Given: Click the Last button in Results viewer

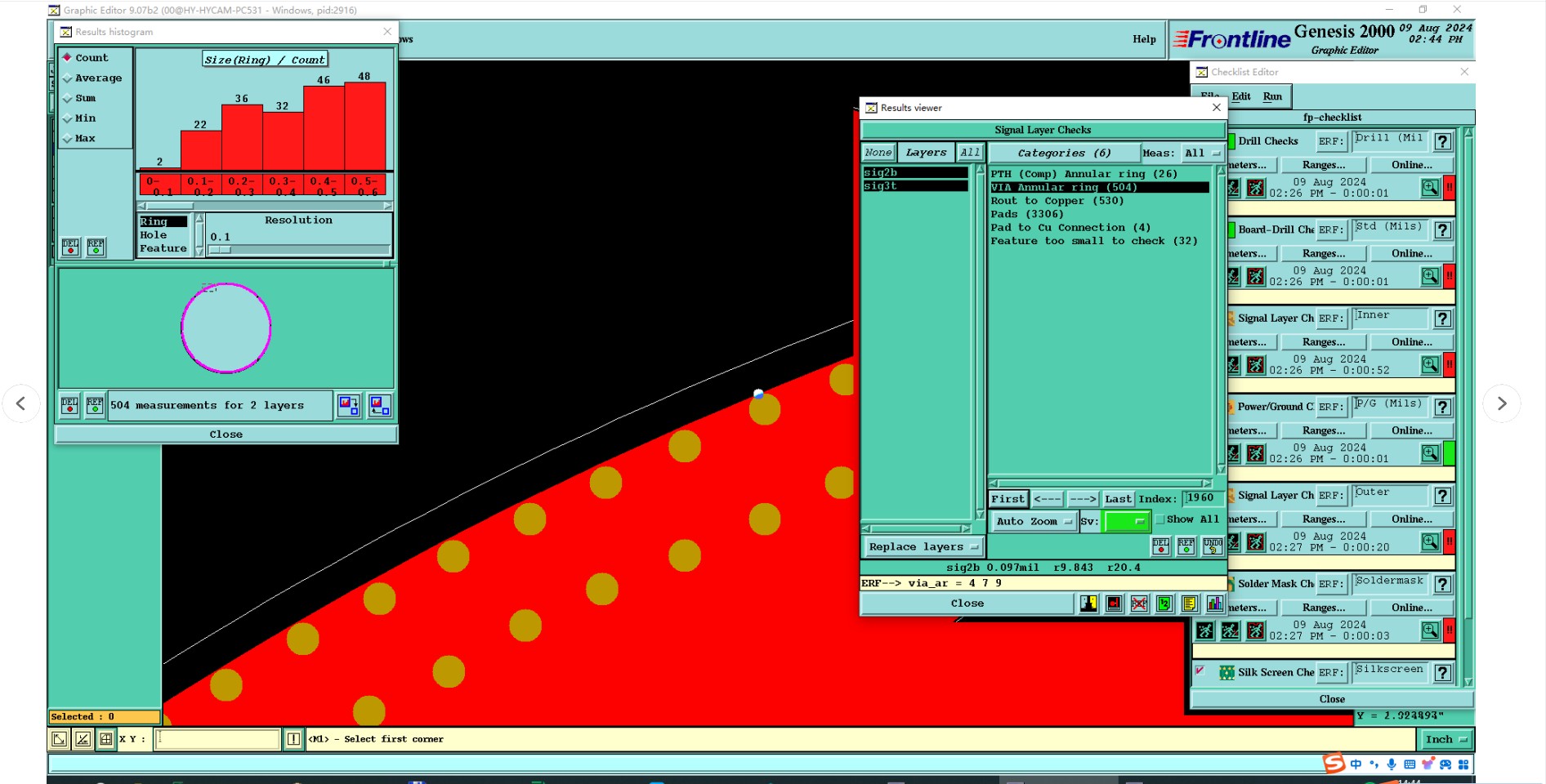Looking at the screenshot, I should [x=1118, y=499].
